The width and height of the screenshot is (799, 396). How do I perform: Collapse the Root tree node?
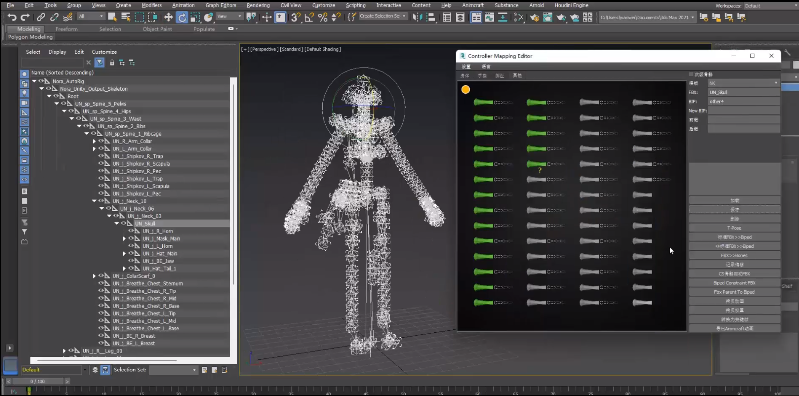click(x=49, y=96)
